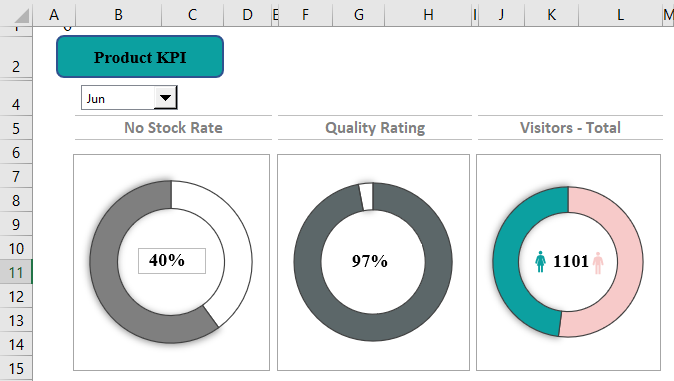
Task: Select column D header
Action: [x=247, y=14]
